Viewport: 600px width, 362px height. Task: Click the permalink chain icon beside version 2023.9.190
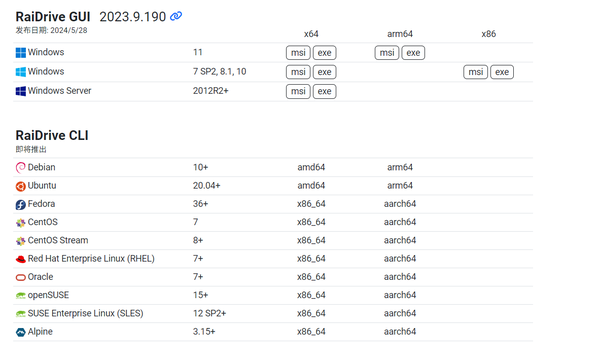pyautogui.click(x=176, y=16)
